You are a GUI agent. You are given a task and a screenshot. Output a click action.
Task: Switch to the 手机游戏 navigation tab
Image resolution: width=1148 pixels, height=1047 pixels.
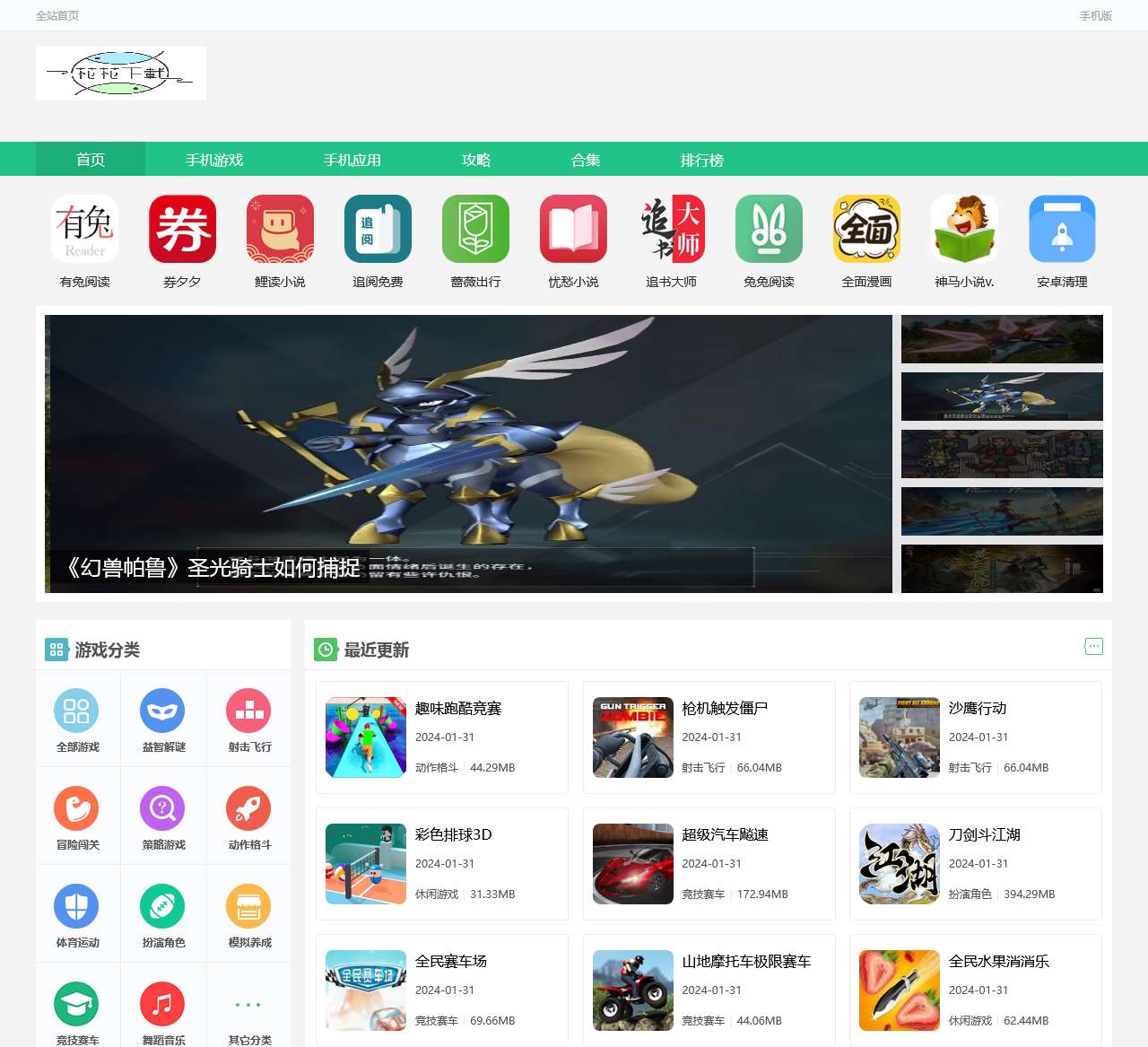(x=214, y=160)
